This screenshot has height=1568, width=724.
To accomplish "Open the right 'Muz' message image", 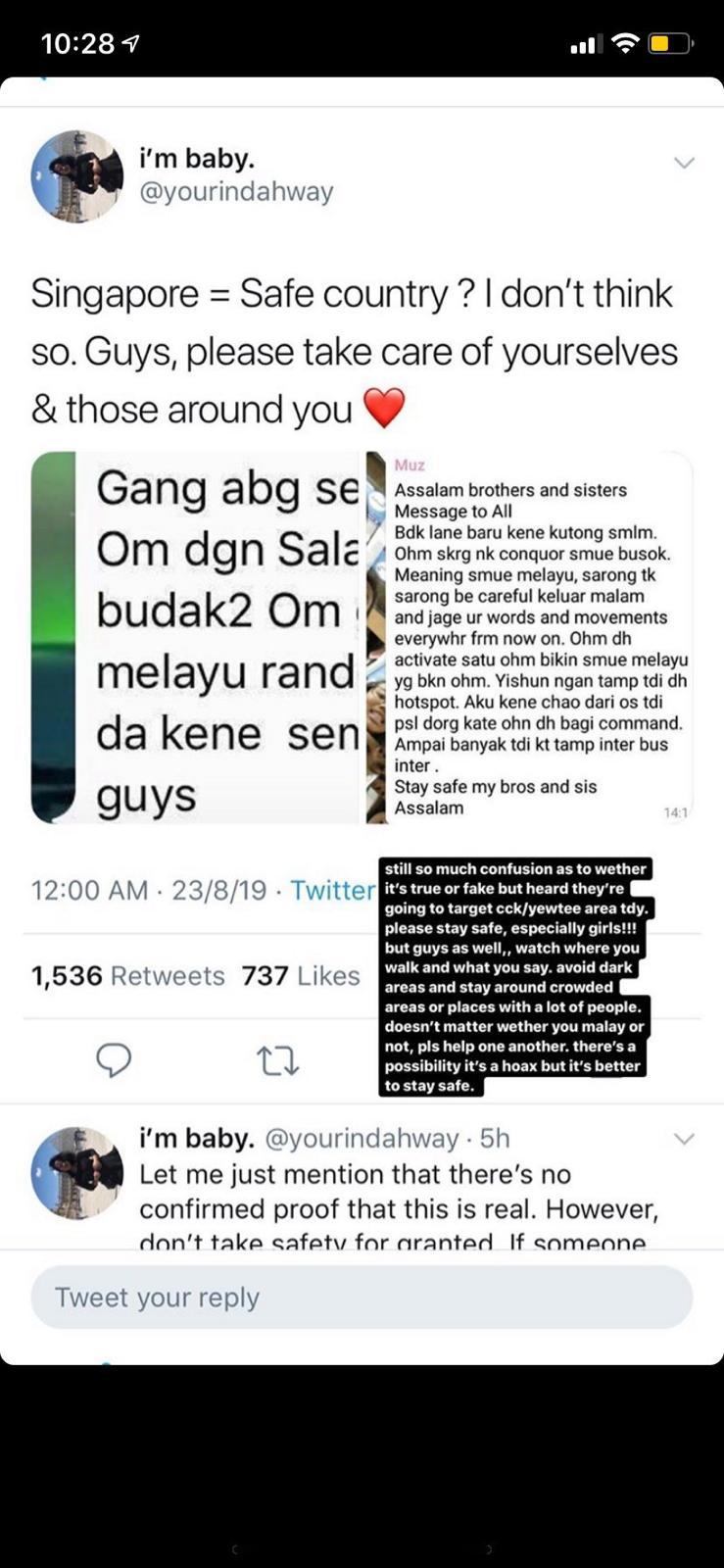I will (x=529, y=637).
